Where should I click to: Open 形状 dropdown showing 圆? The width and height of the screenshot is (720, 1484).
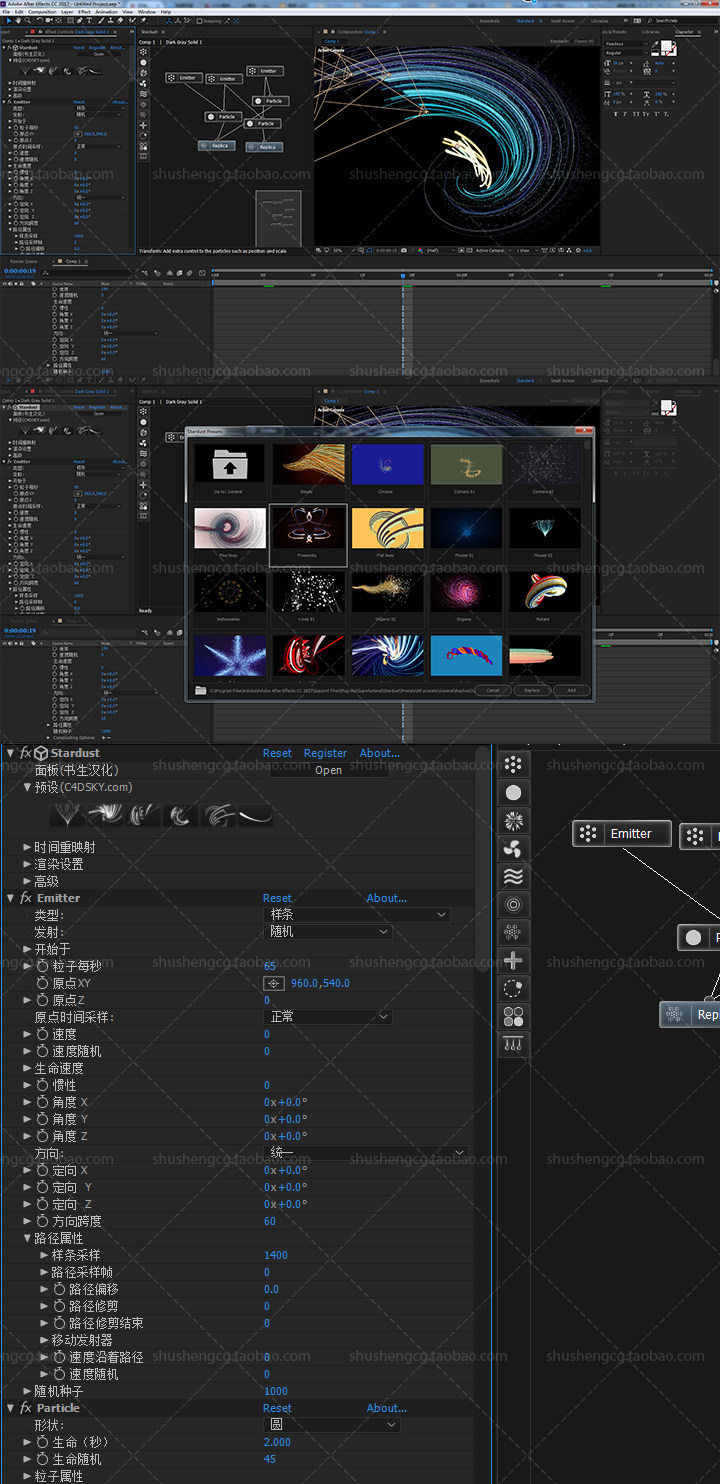[x=331, y=1425]
